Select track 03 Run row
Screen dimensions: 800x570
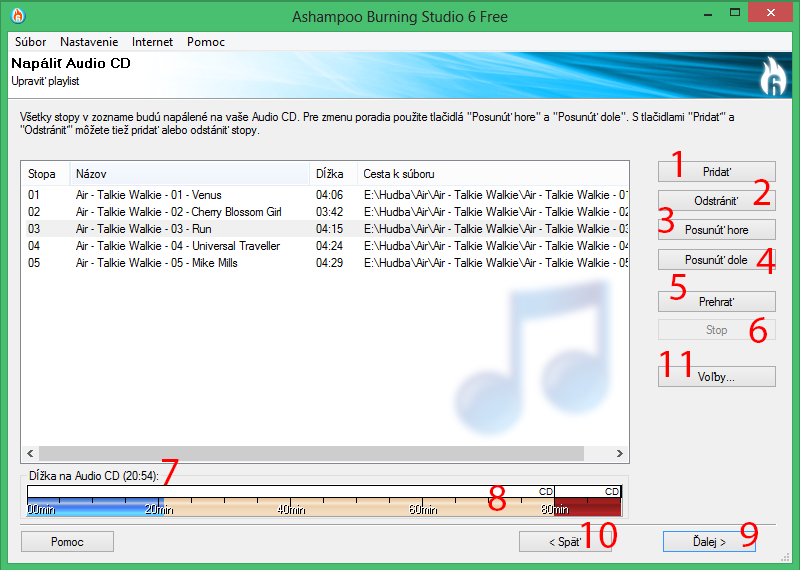pyautogui.click(x=325, y=229)
